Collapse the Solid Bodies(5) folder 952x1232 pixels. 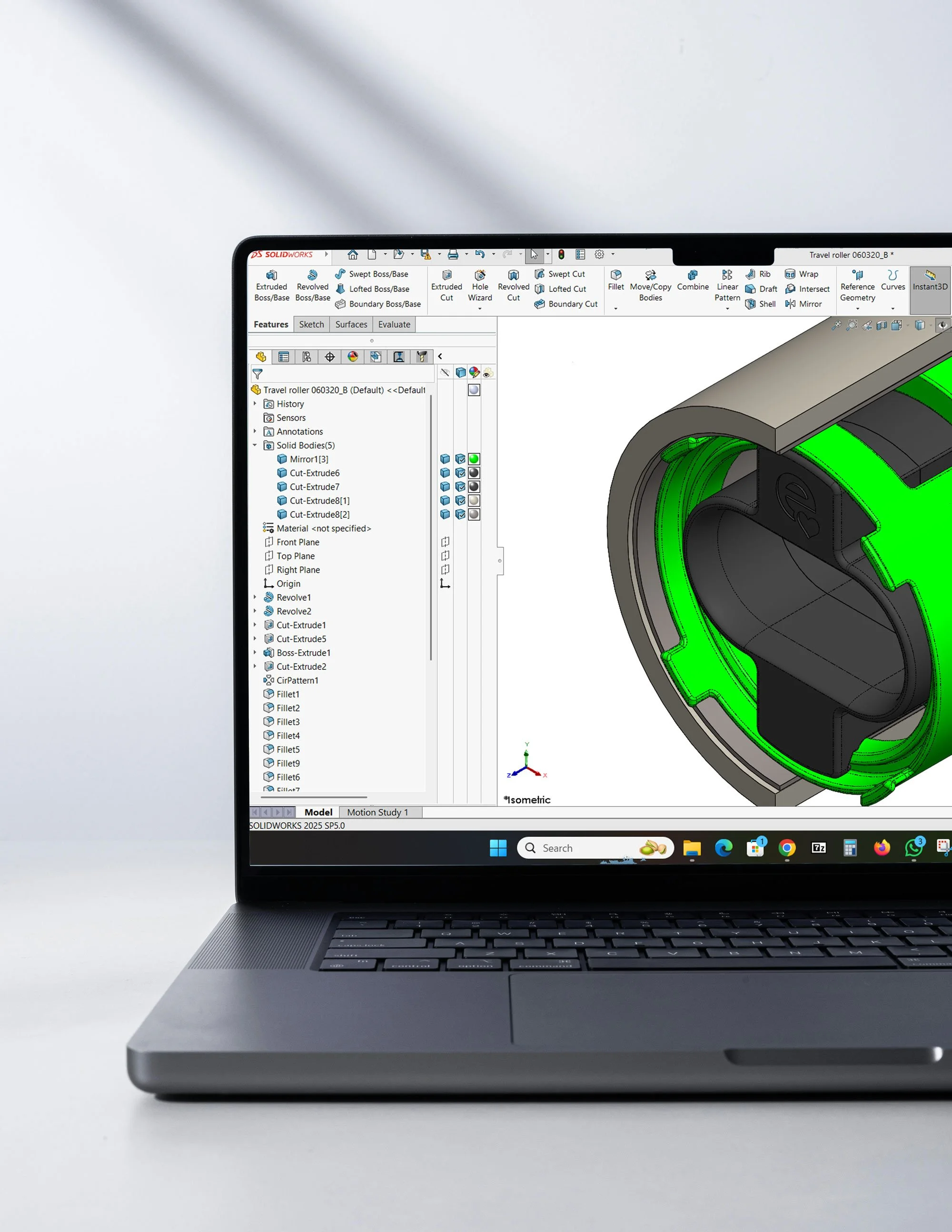[x=255, y=446]
